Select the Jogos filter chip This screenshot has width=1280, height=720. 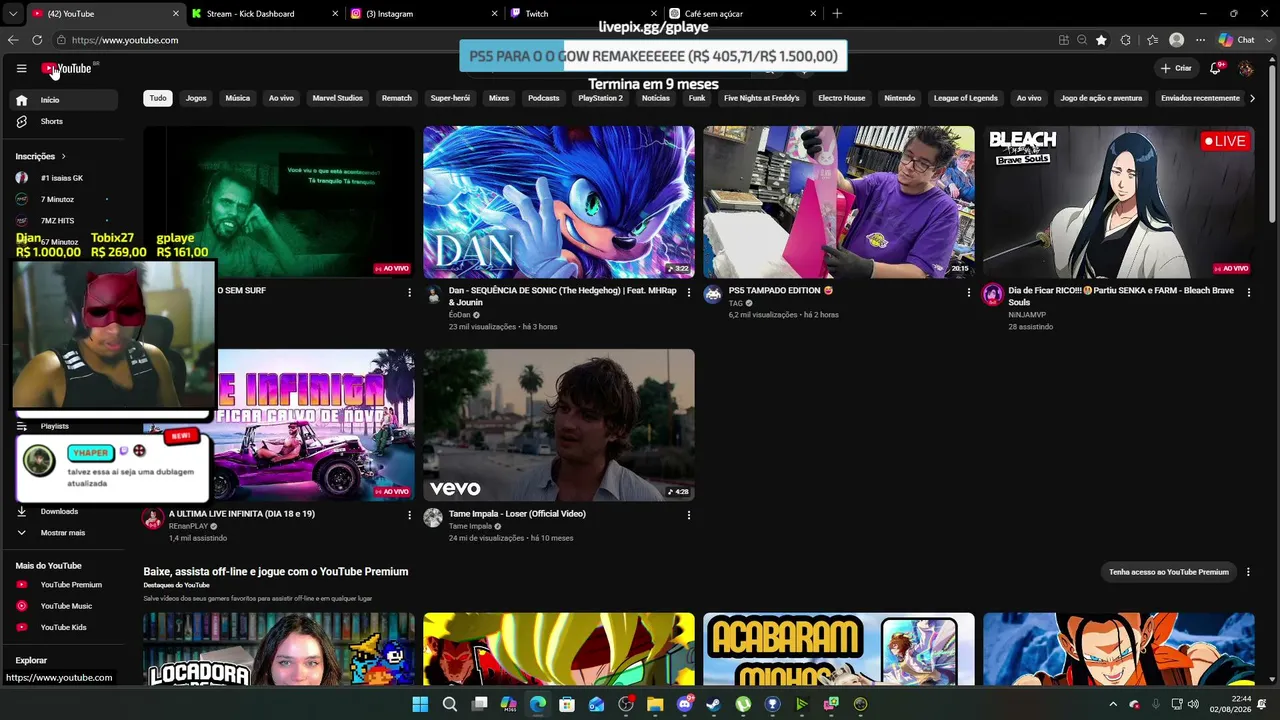click(x=196, y=98)
